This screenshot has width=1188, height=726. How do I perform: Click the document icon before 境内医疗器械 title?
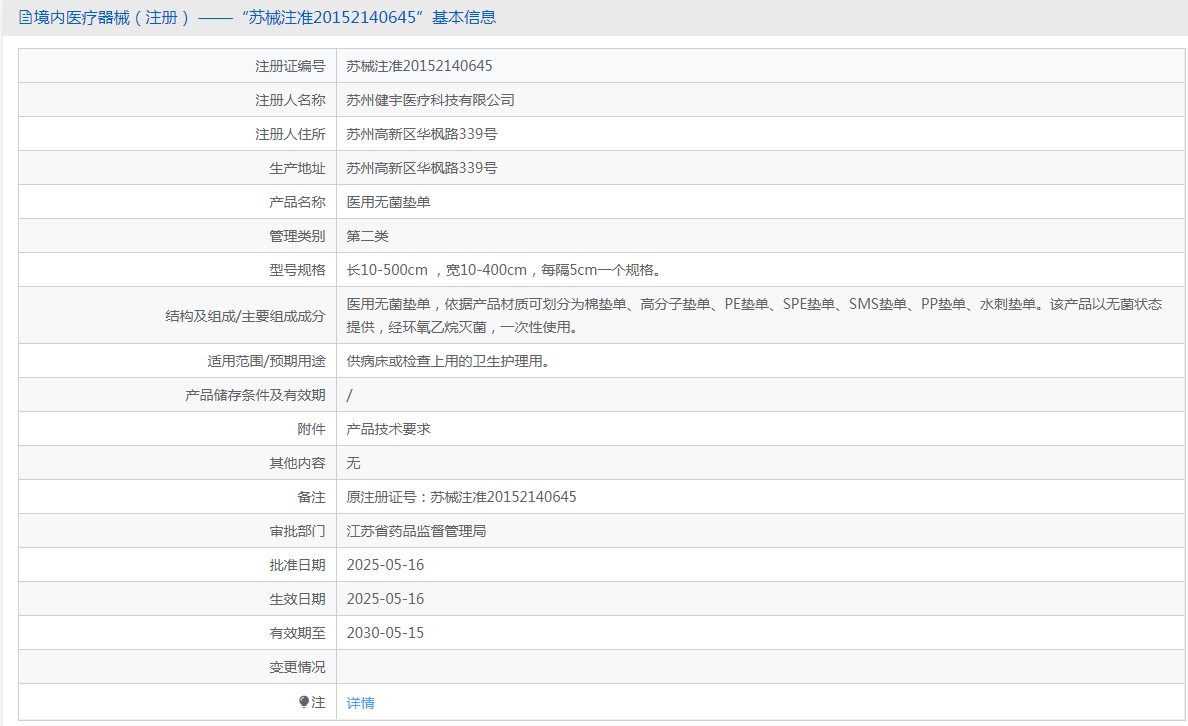pos(25,17)
